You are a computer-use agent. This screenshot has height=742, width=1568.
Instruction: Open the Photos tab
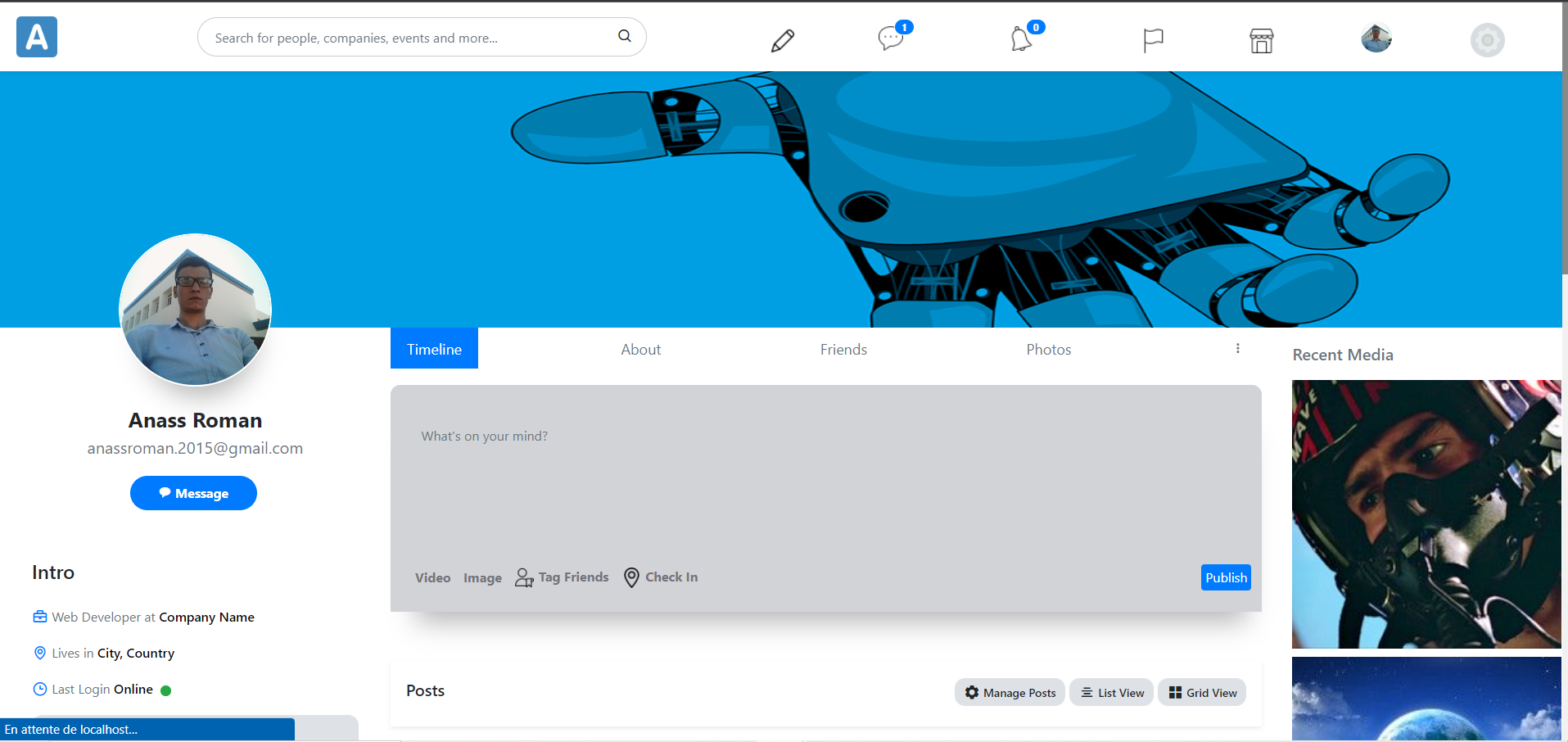click(1049, 350)
